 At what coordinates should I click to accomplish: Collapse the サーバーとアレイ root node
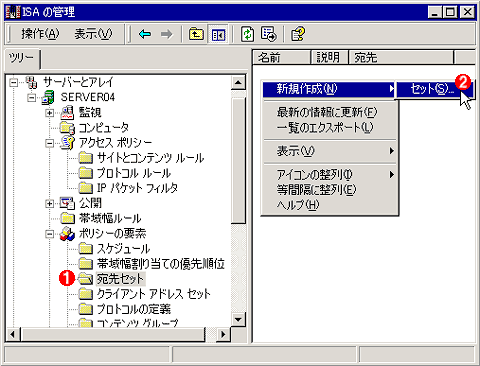[x=13, y=82]
